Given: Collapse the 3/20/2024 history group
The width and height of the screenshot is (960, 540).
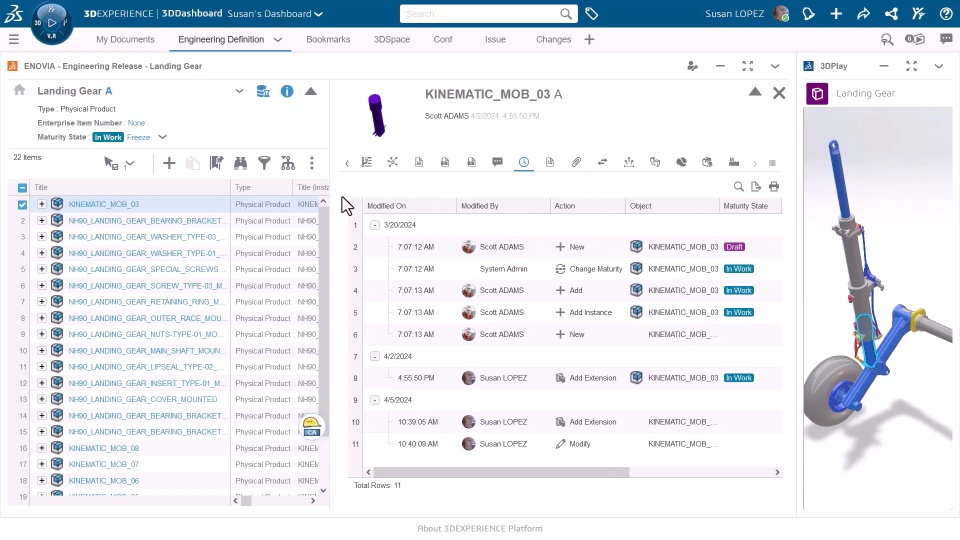Looking at the screenshot, I should click(375, 225).
